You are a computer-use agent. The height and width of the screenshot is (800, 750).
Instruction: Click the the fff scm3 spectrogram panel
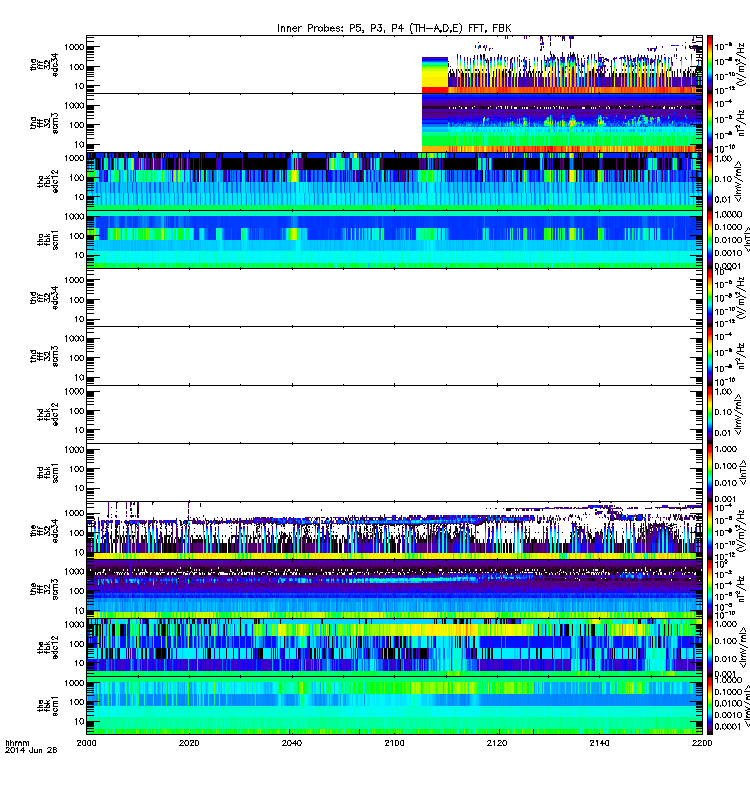394,589
